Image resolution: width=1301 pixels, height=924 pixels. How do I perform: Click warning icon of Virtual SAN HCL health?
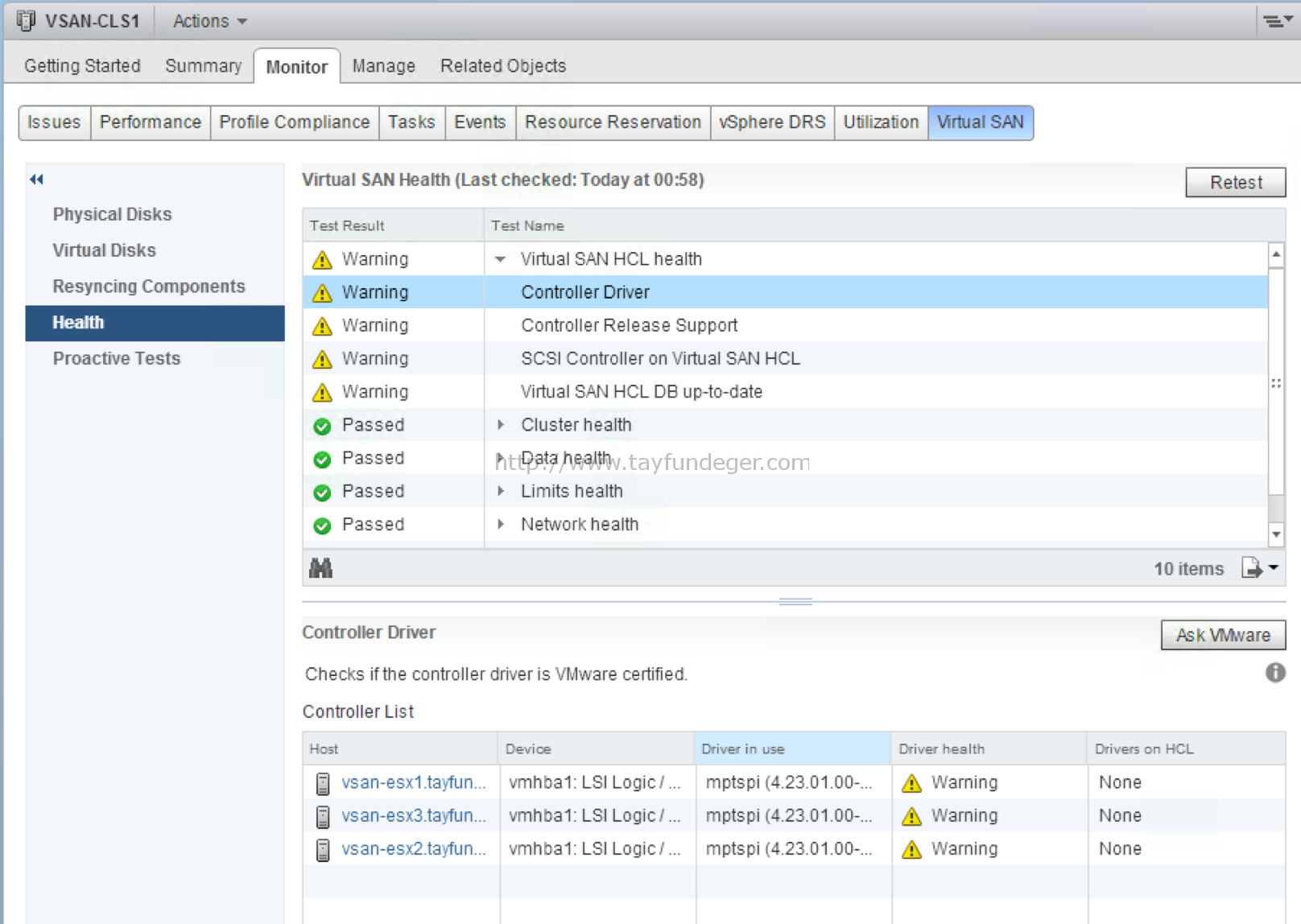point(322,260)
